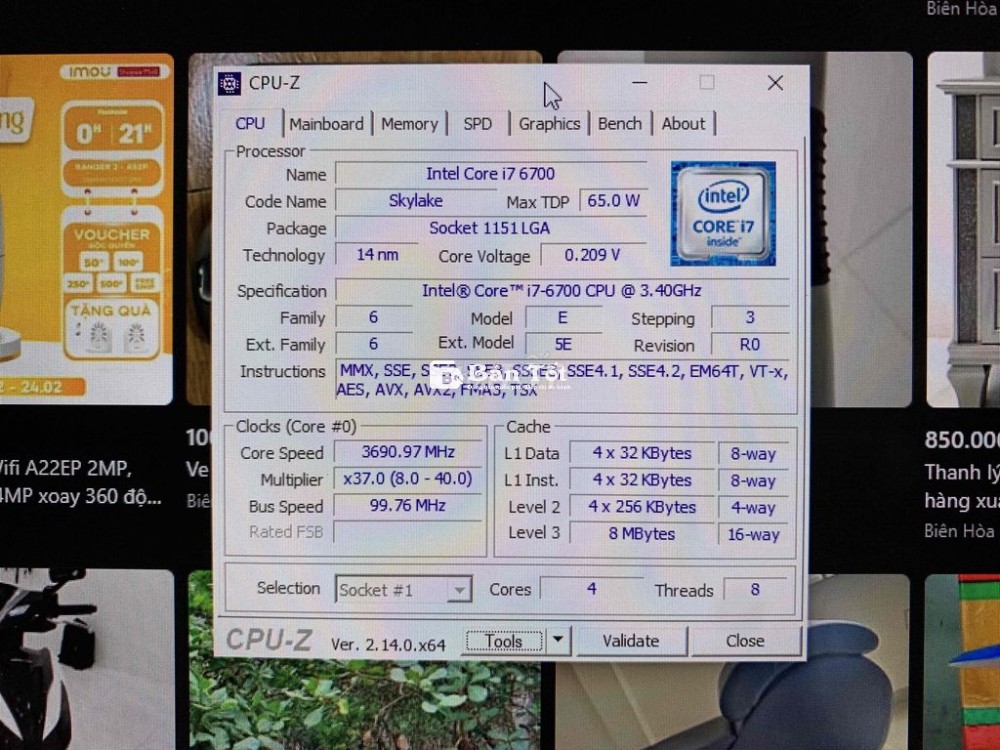Click the i7-6700 CPU @ 3.40GHz specification
Screen dimensions: 1000x750
562,291
